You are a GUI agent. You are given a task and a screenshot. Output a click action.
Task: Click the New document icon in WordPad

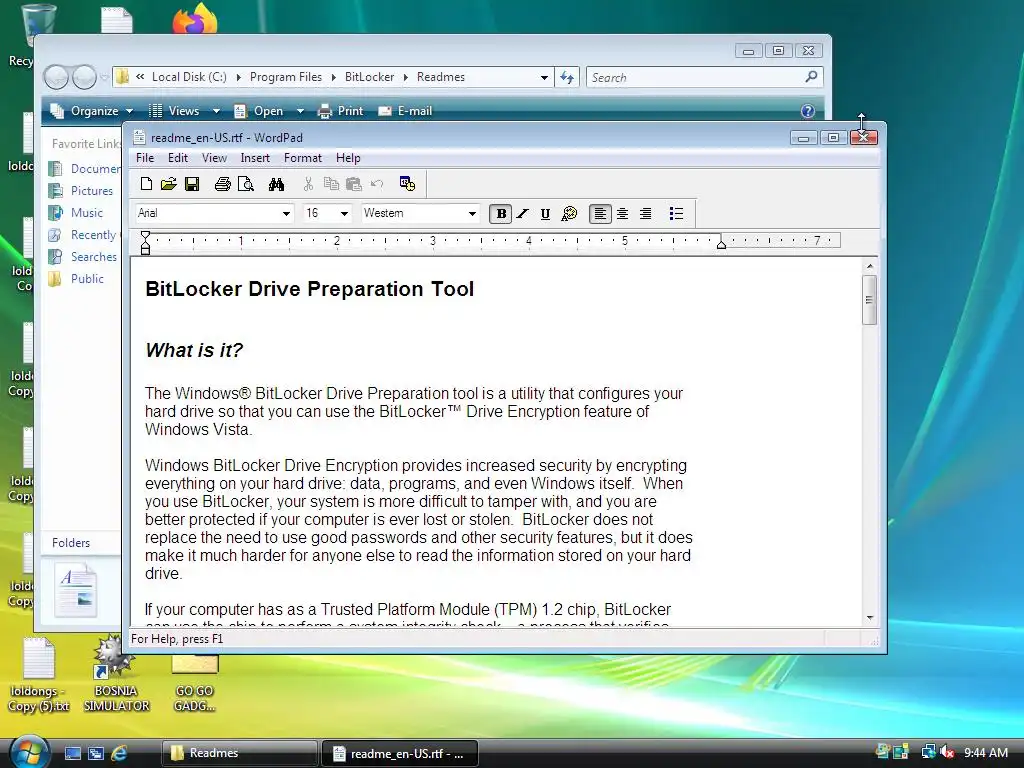click(146, 184)
